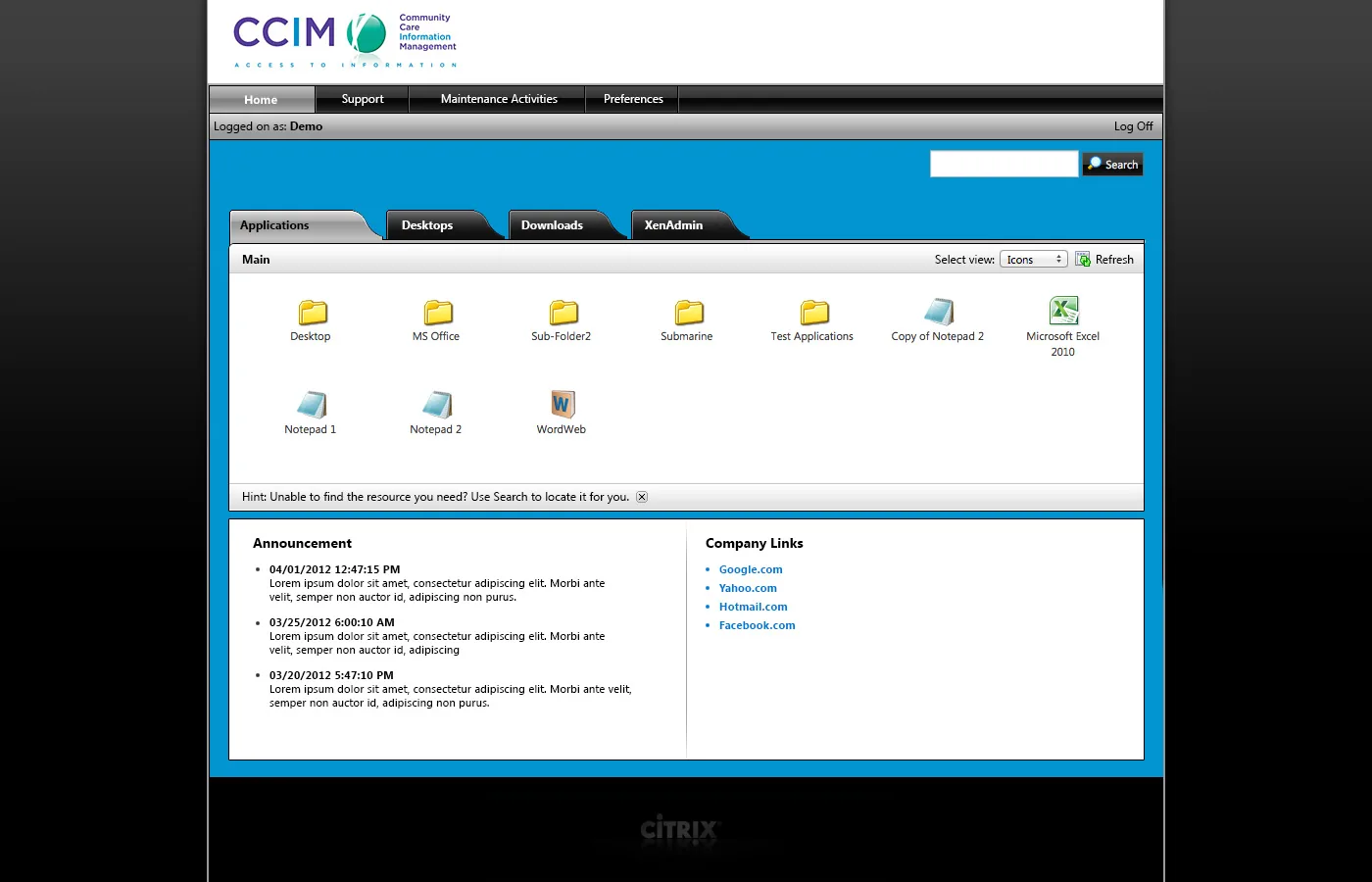Launch Copy of Notepad 2 application
Screen dimensions: 1372x882
[938, 312]
